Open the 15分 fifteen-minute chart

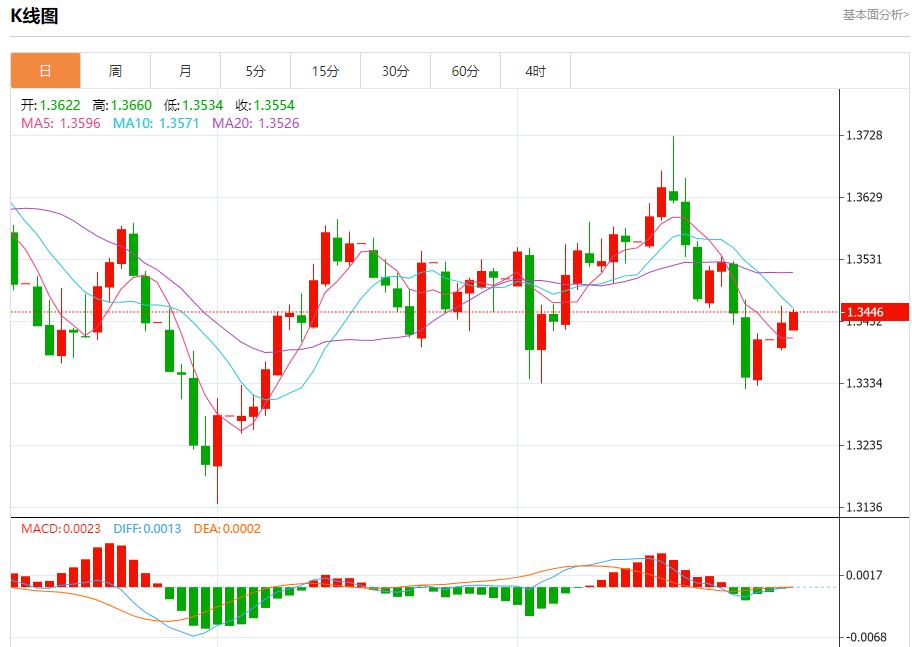324,70
